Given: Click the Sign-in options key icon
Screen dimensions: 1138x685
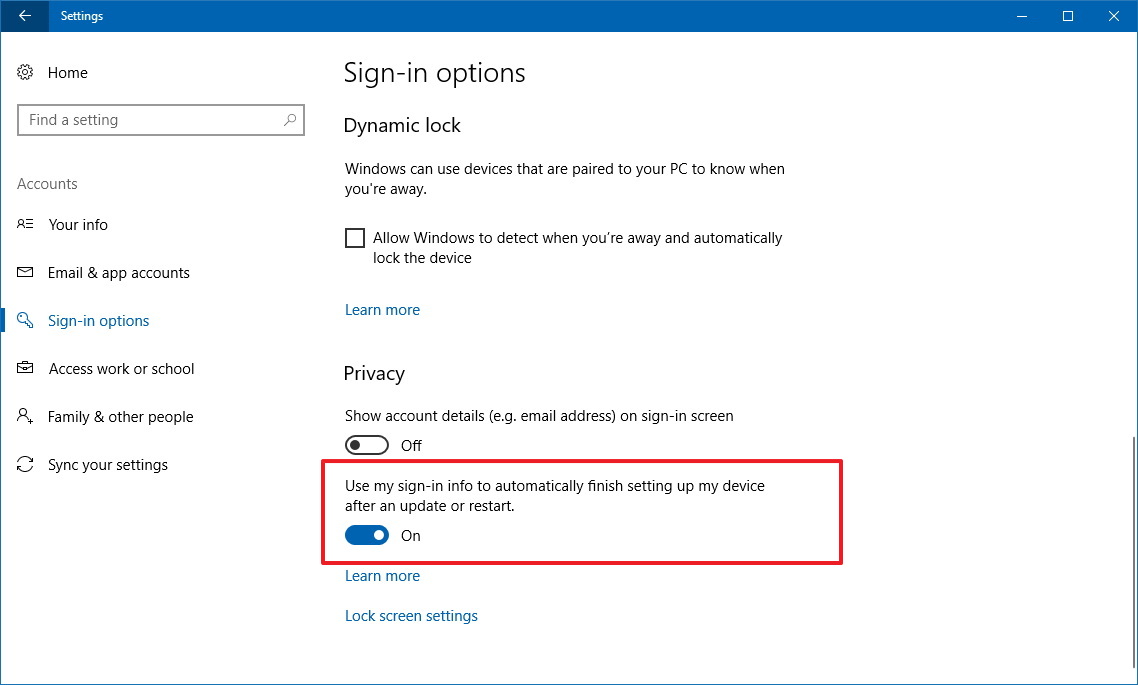Looking at the screenshot, I should click(x=25, y=320).
